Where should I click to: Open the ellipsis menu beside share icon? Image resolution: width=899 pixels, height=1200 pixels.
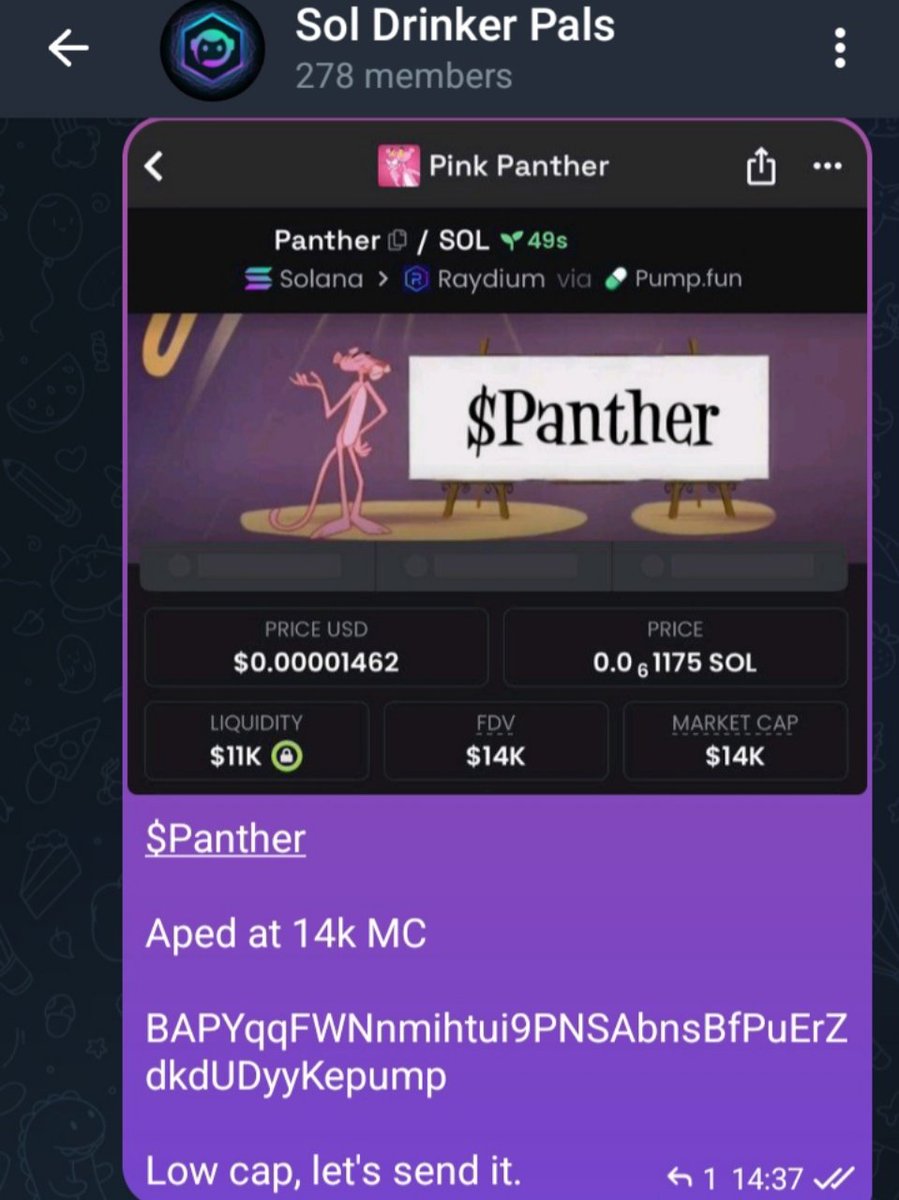point(827,166)
